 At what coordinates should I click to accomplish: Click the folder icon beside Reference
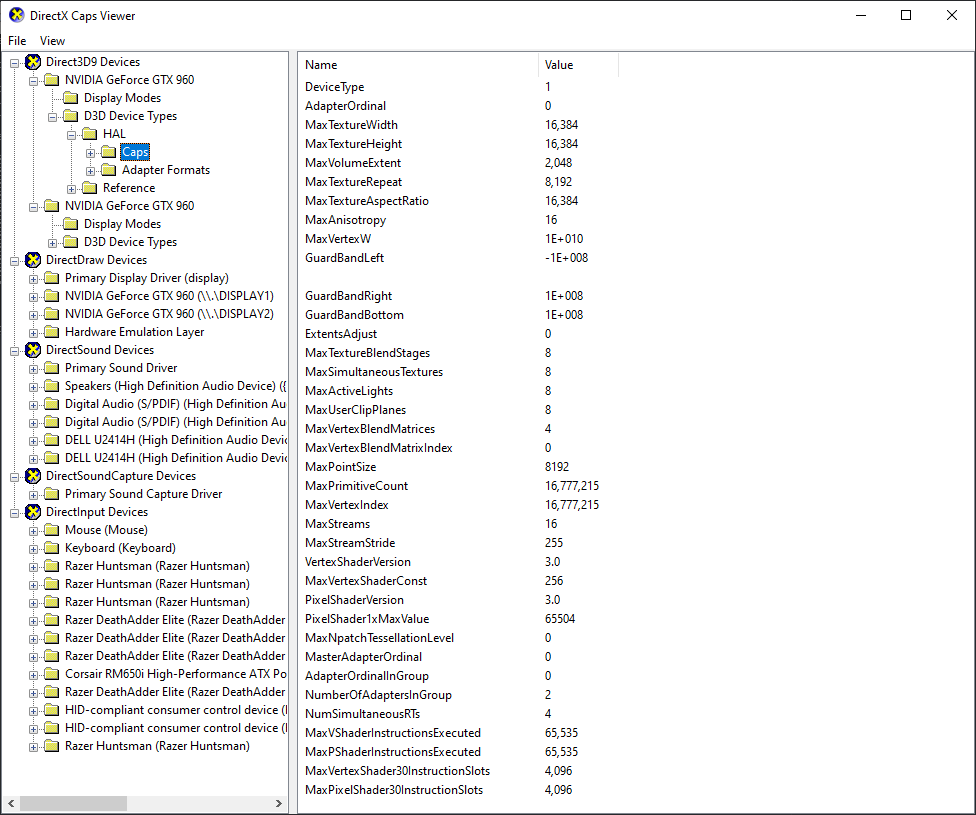click(x=90, y=188)
